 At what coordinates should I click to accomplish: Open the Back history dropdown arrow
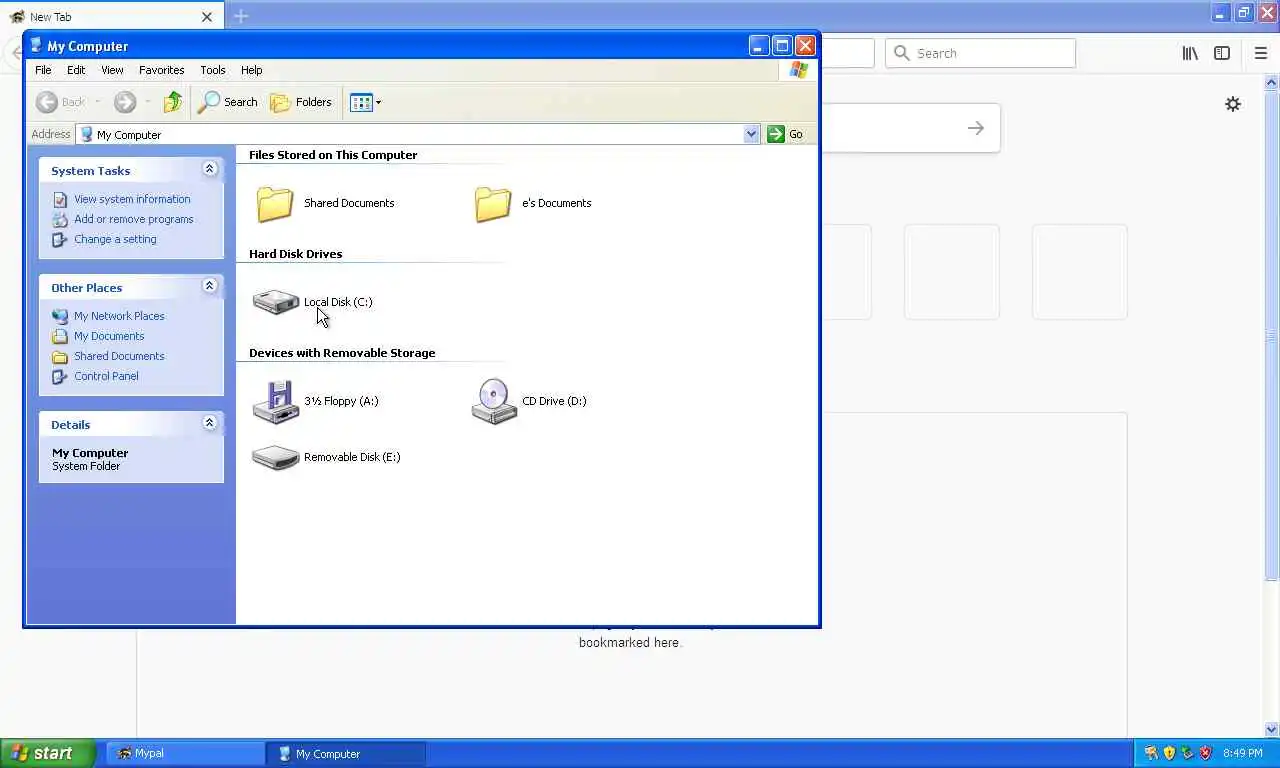[x=97, y=102]
